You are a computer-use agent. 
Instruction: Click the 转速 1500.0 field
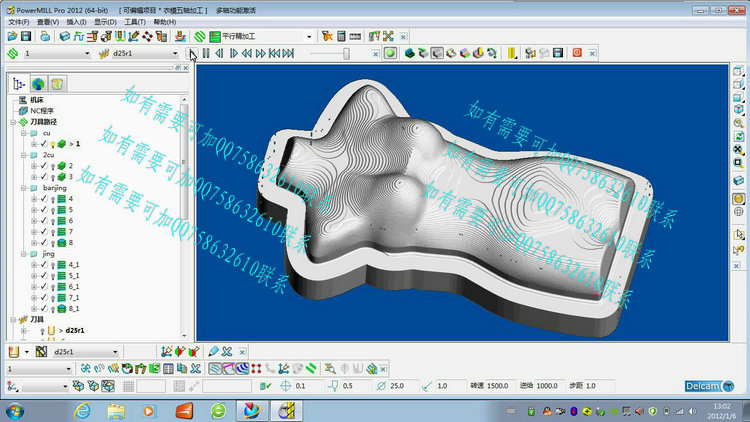[500, 386]
